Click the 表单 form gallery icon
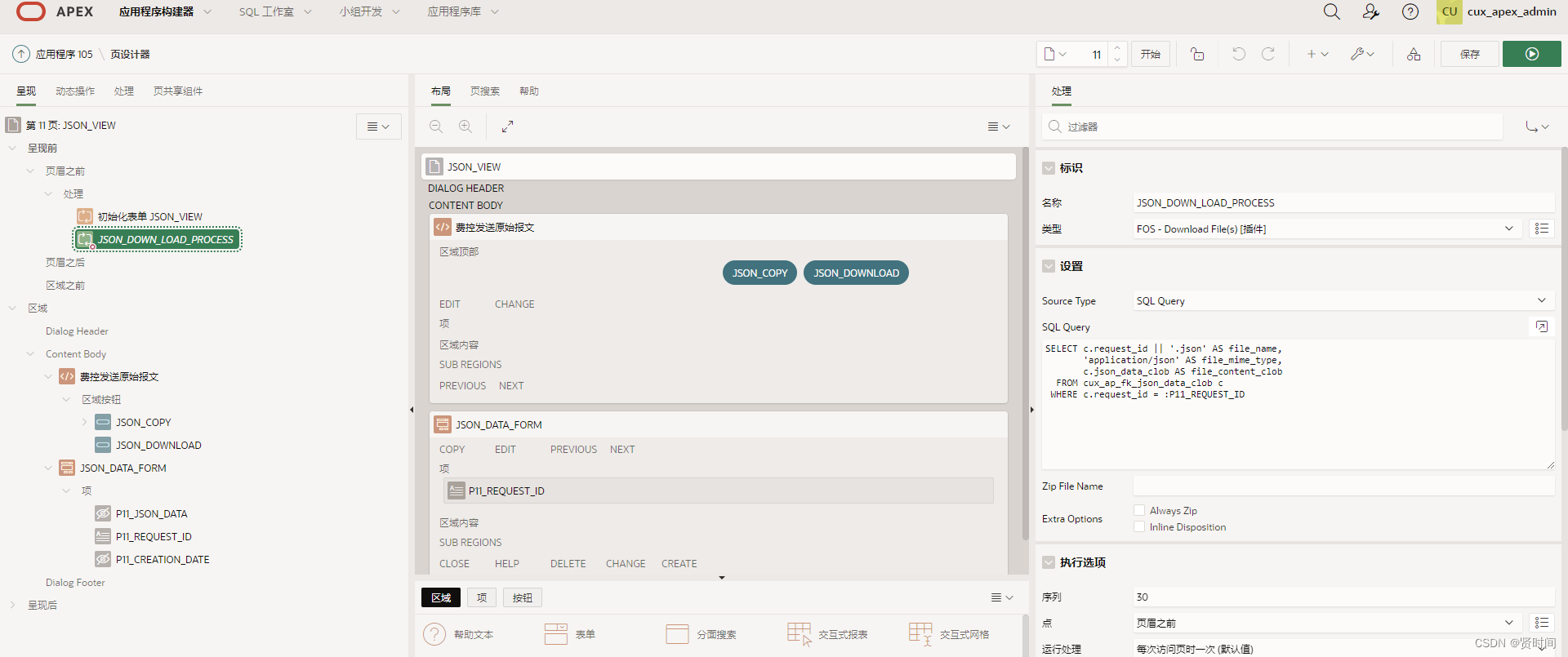Viewport: 1568px width, 657px height. point(556,634)
